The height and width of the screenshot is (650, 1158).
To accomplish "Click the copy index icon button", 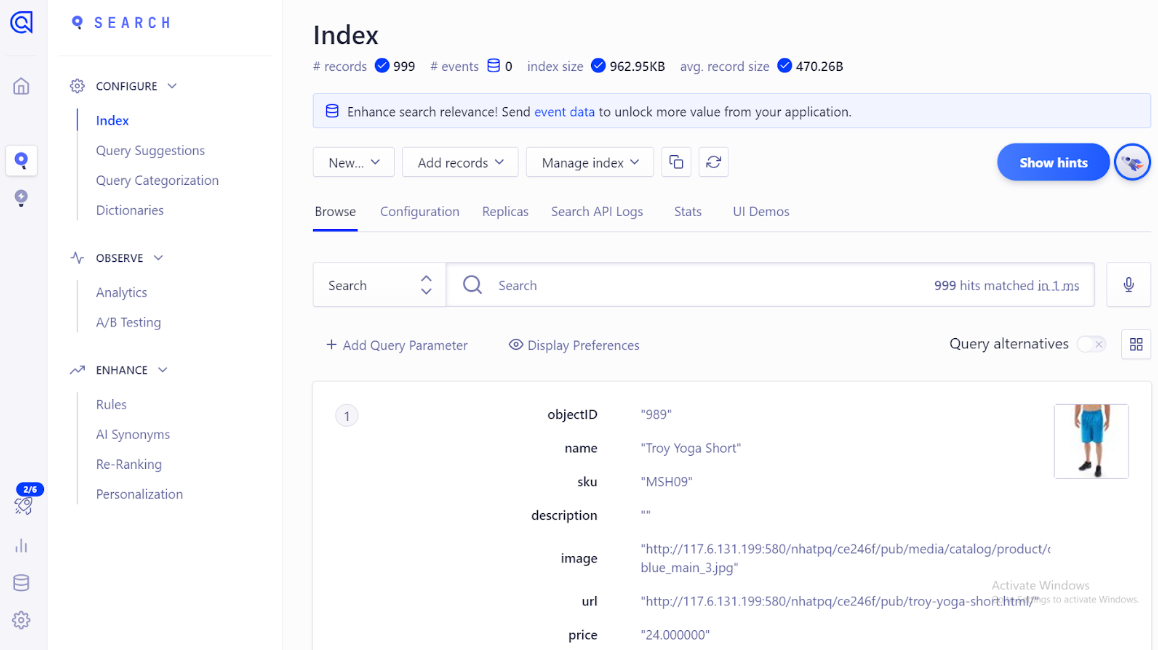I will click(677, 162).
